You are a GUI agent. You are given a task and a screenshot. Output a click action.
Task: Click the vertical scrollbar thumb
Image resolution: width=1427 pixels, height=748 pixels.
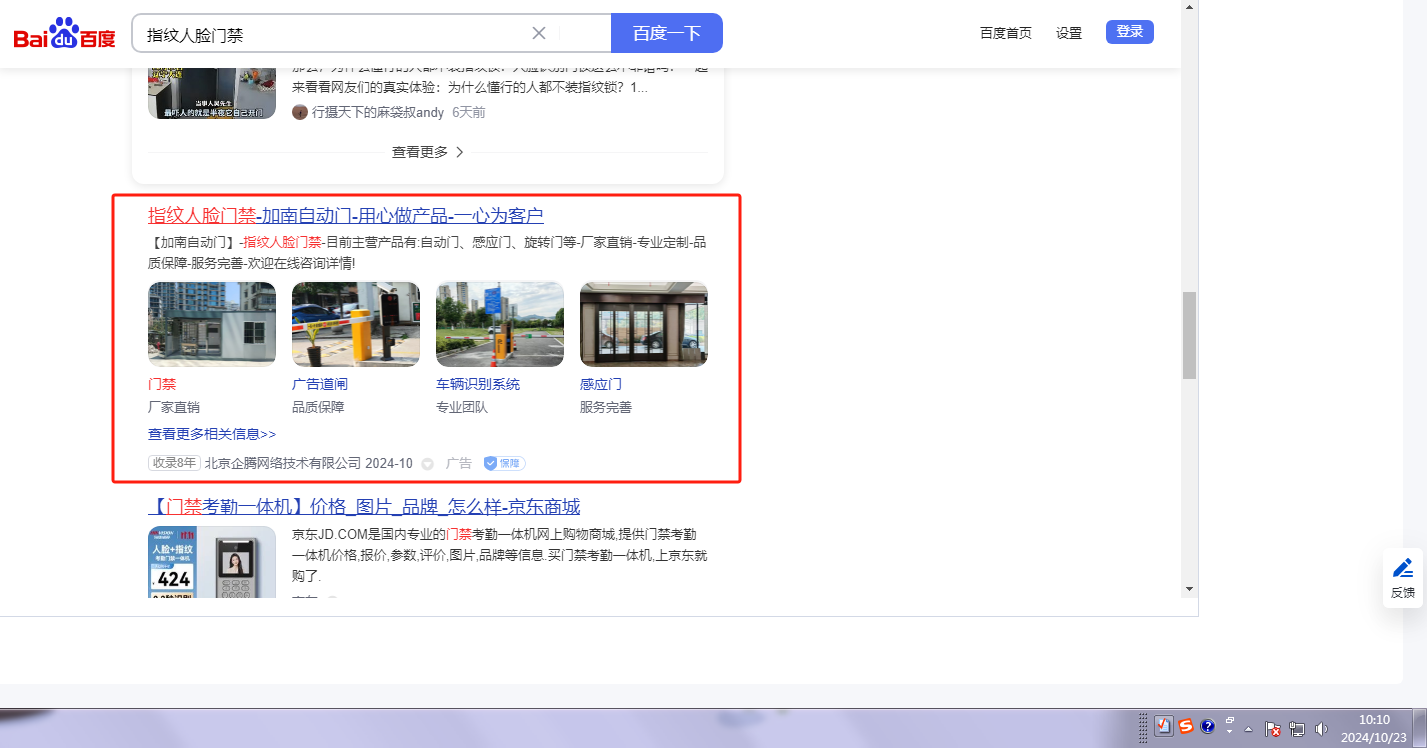coord(1190,335)
